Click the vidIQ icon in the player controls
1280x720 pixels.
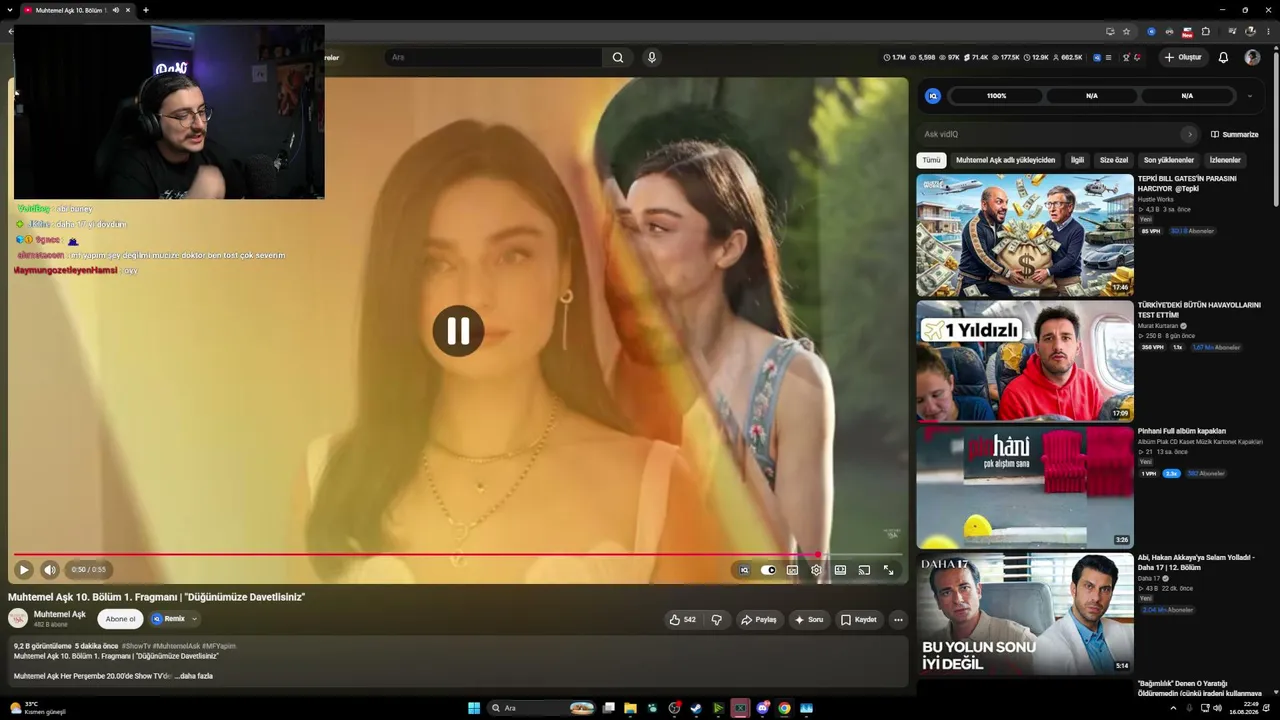(744, 570)
